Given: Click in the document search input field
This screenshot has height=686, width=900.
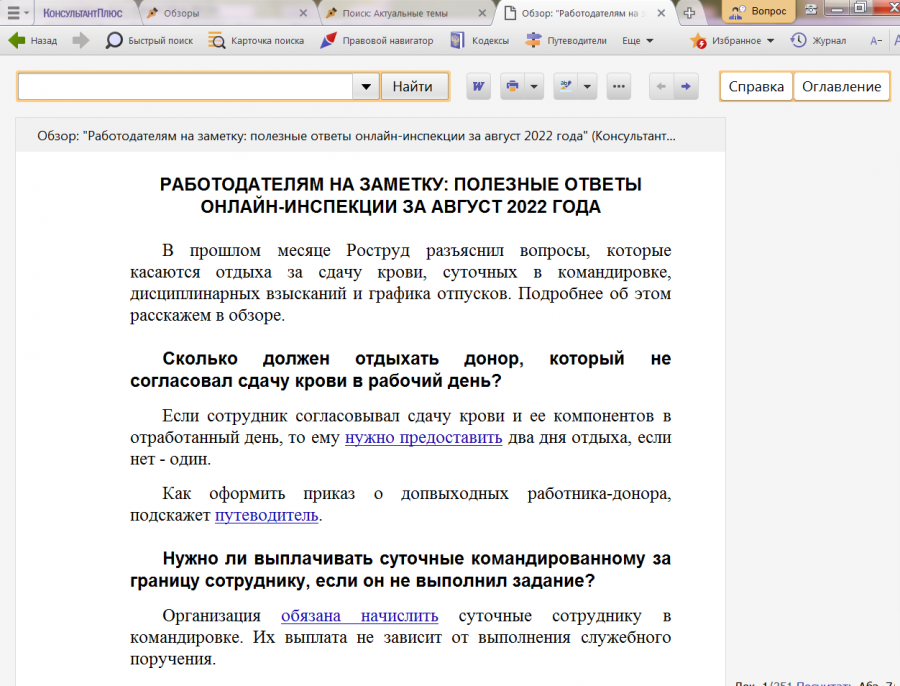Looking at the screenshot, I should click(x=185, y=87).
